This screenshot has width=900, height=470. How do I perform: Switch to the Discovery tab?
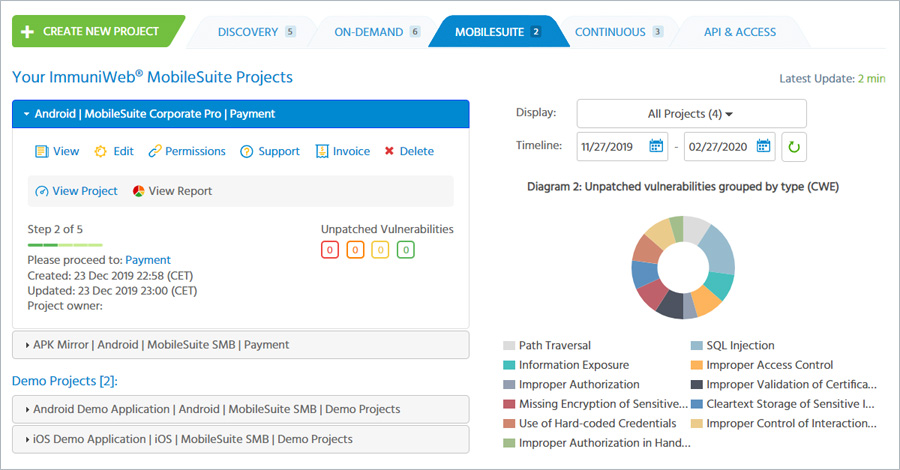point(255,32)
